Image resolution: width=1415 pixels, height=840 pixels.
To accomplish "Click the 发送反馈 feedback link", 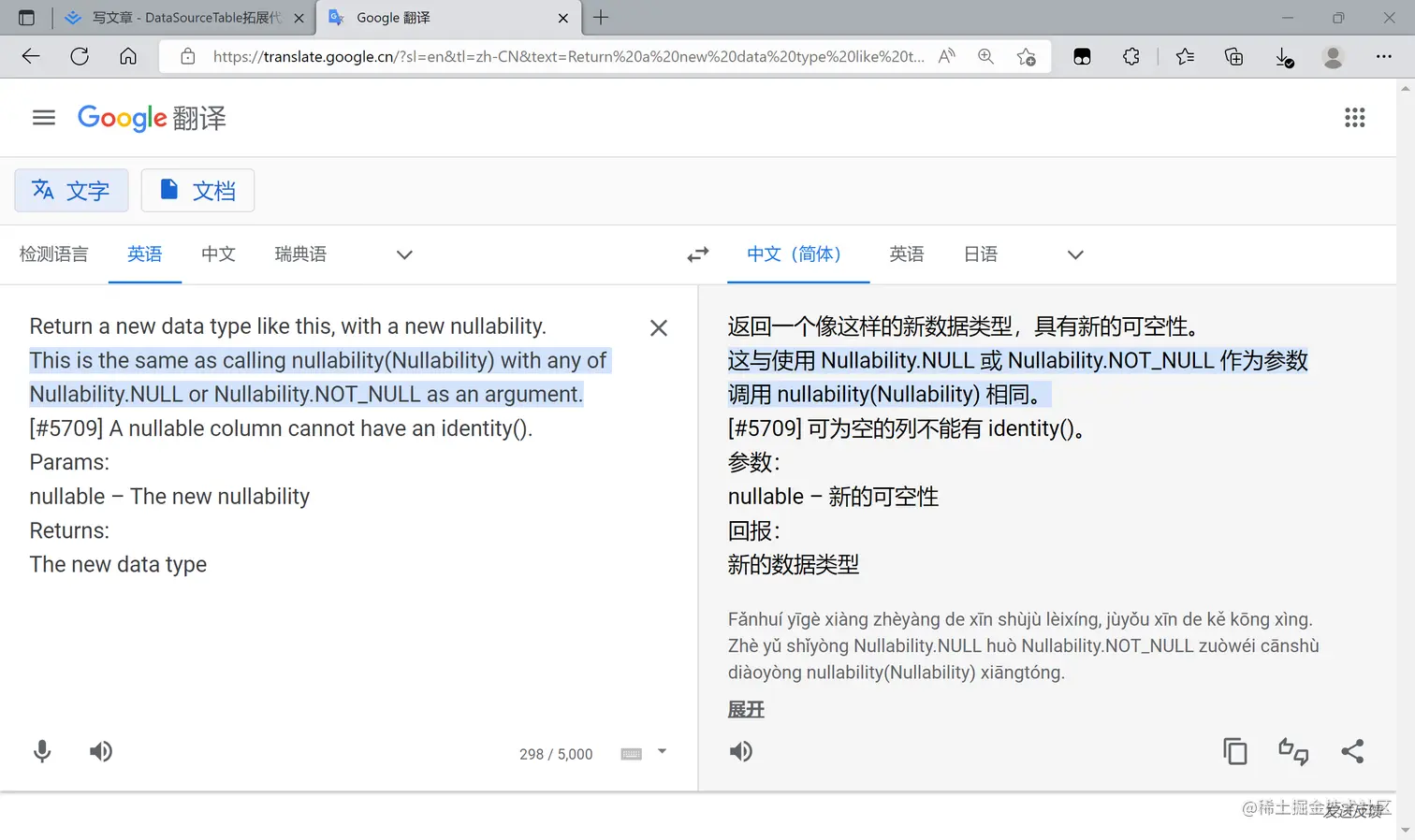I will (1353, 811).
